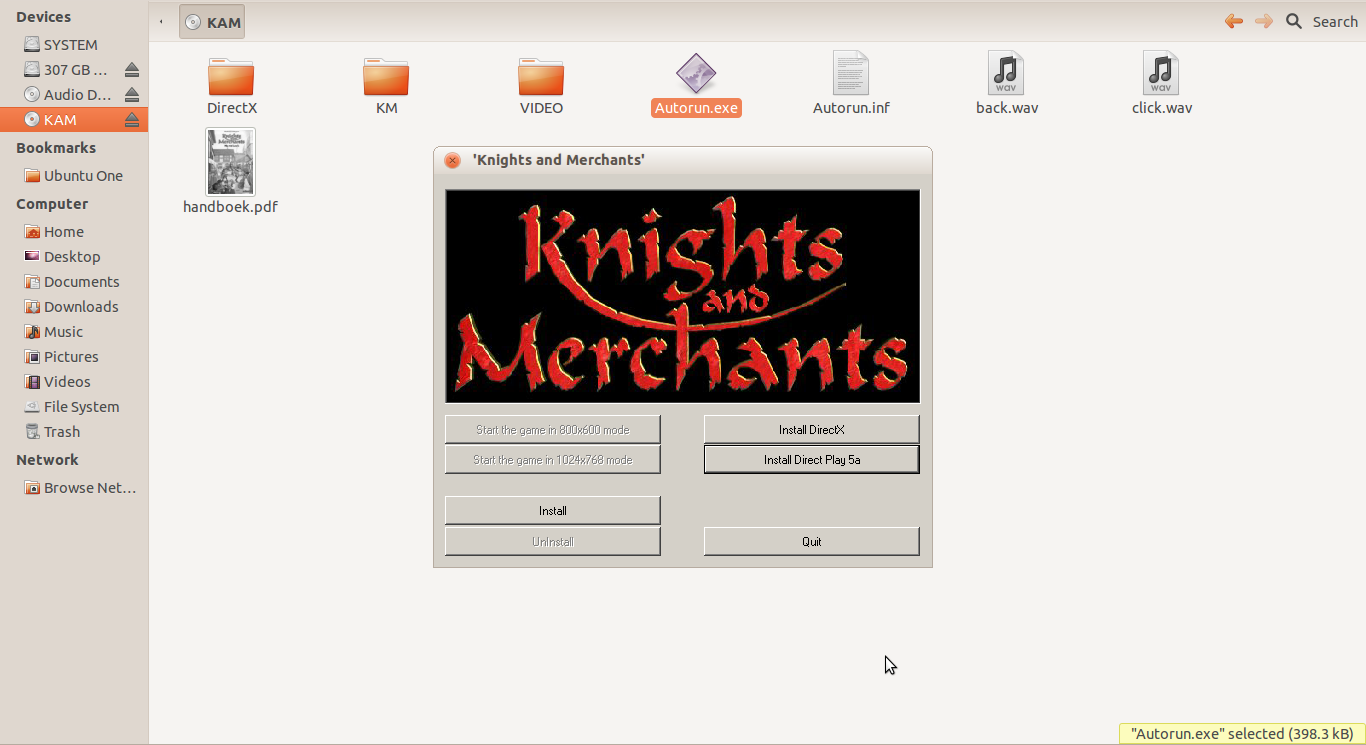
Task: Click the DirectX folder name
Action: pyautogui.click(x=232, y=108)
